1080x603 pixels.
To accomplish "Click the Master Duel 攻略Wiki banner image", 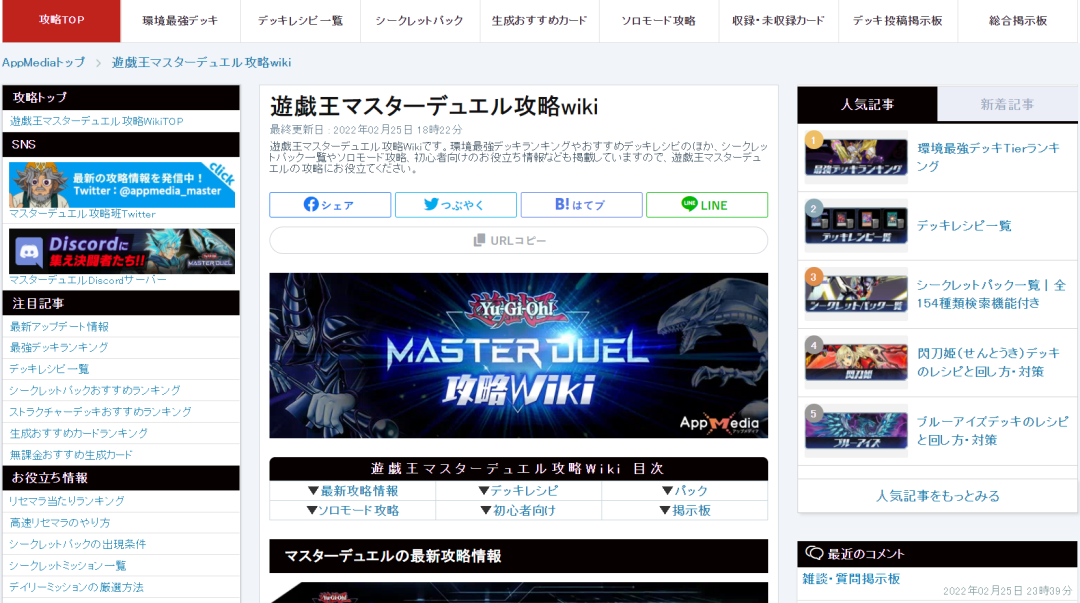I will [519, 356].
